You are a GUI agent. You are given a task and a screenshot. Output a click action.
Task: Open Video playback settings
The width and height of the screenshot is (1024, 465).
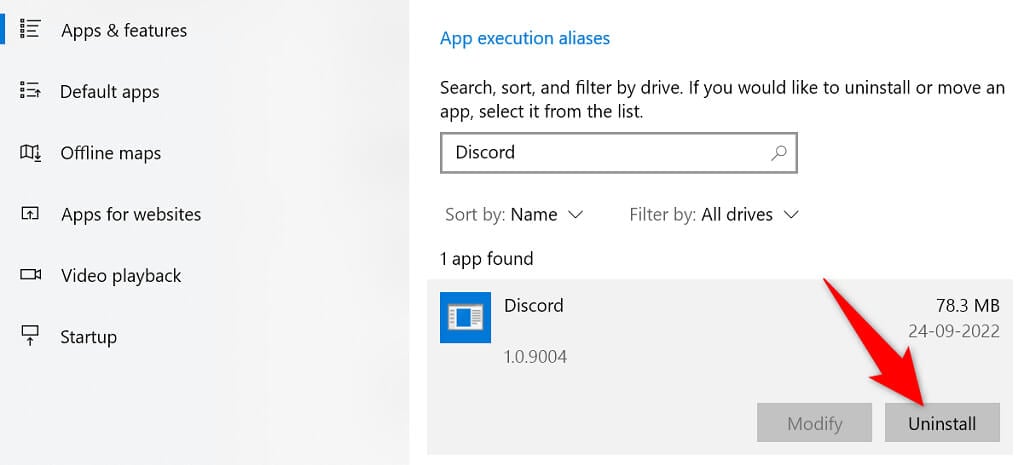pos(121,275)
